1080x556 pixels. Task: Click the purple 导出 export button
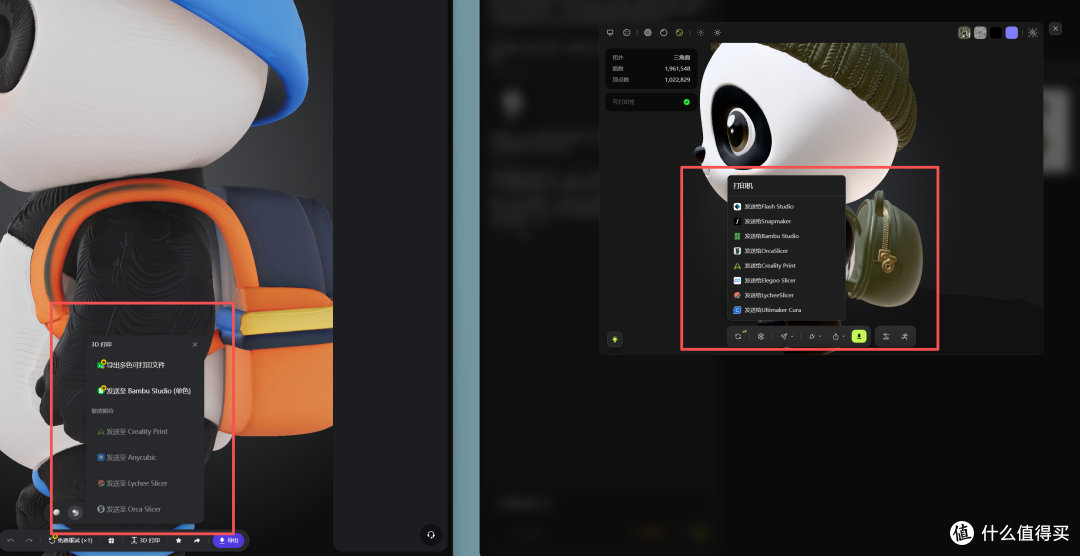click(228, 541)
